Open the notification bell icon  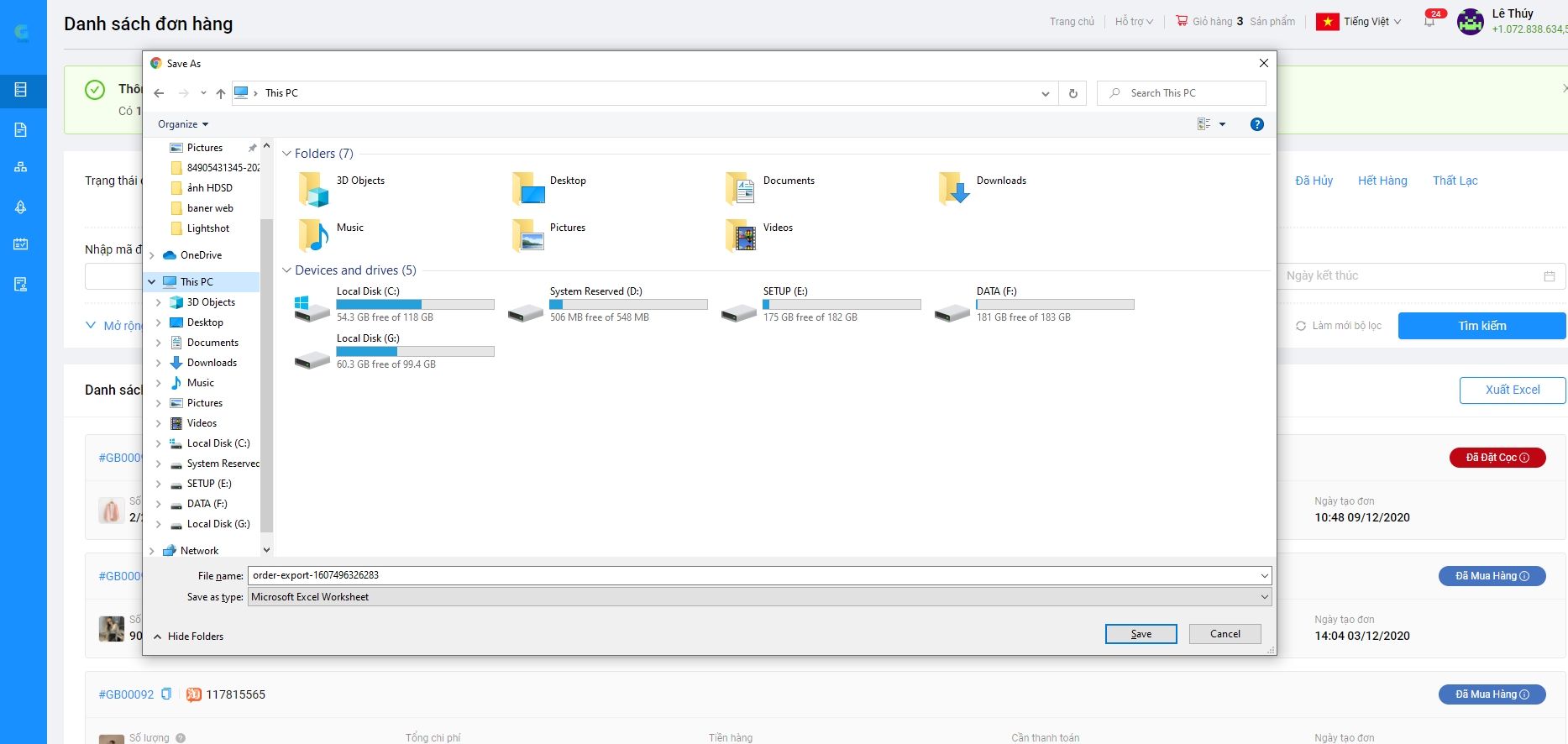1429,22
